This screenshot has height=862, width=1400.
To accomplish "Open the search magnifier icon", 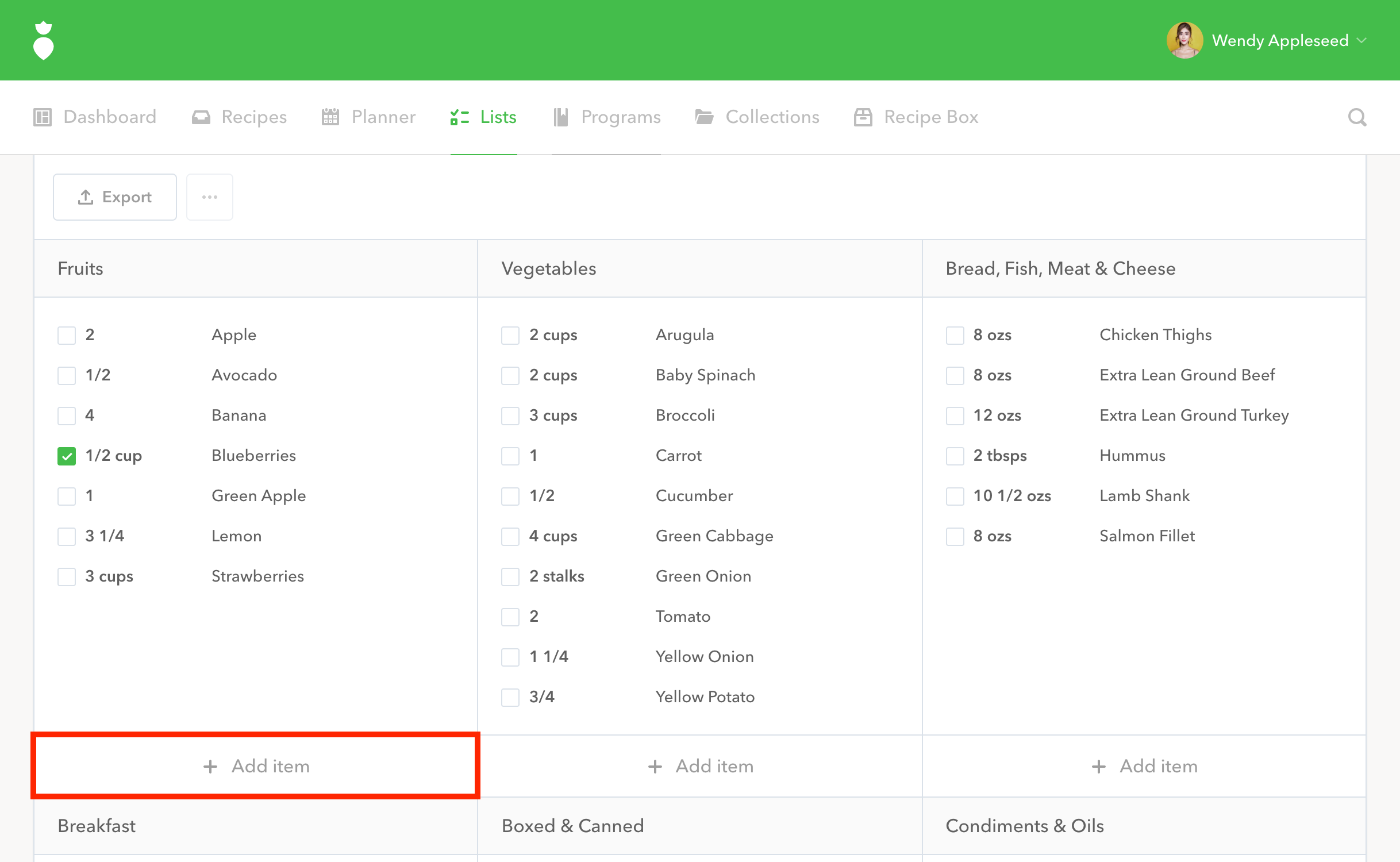I will click(x=1357, y=117).
